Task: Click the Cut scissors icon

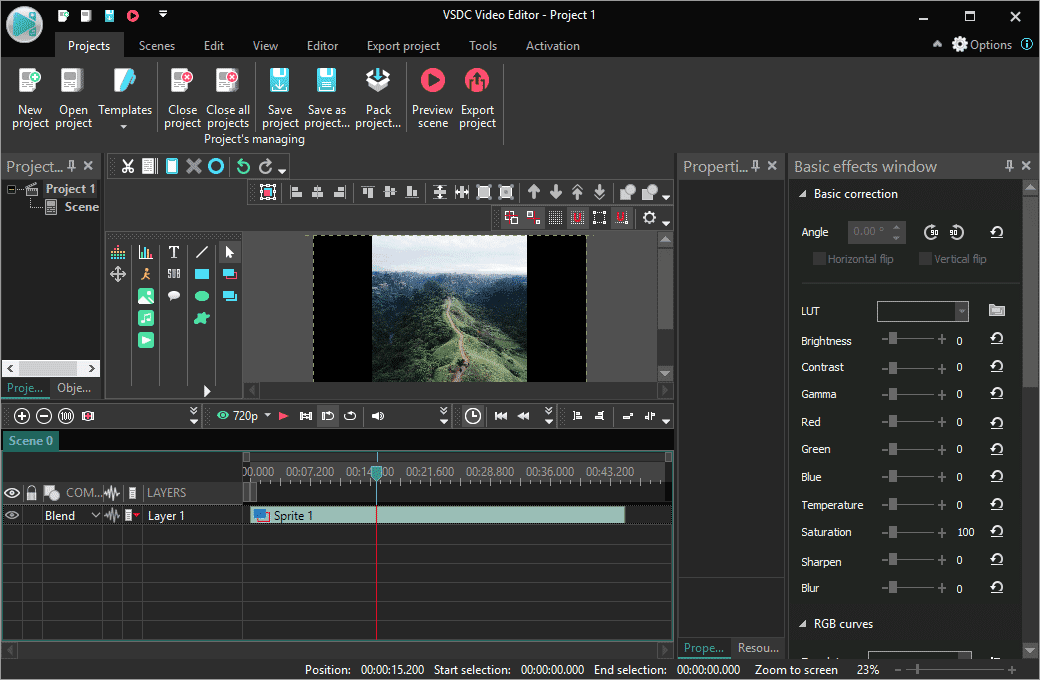Action: [127, 167]
